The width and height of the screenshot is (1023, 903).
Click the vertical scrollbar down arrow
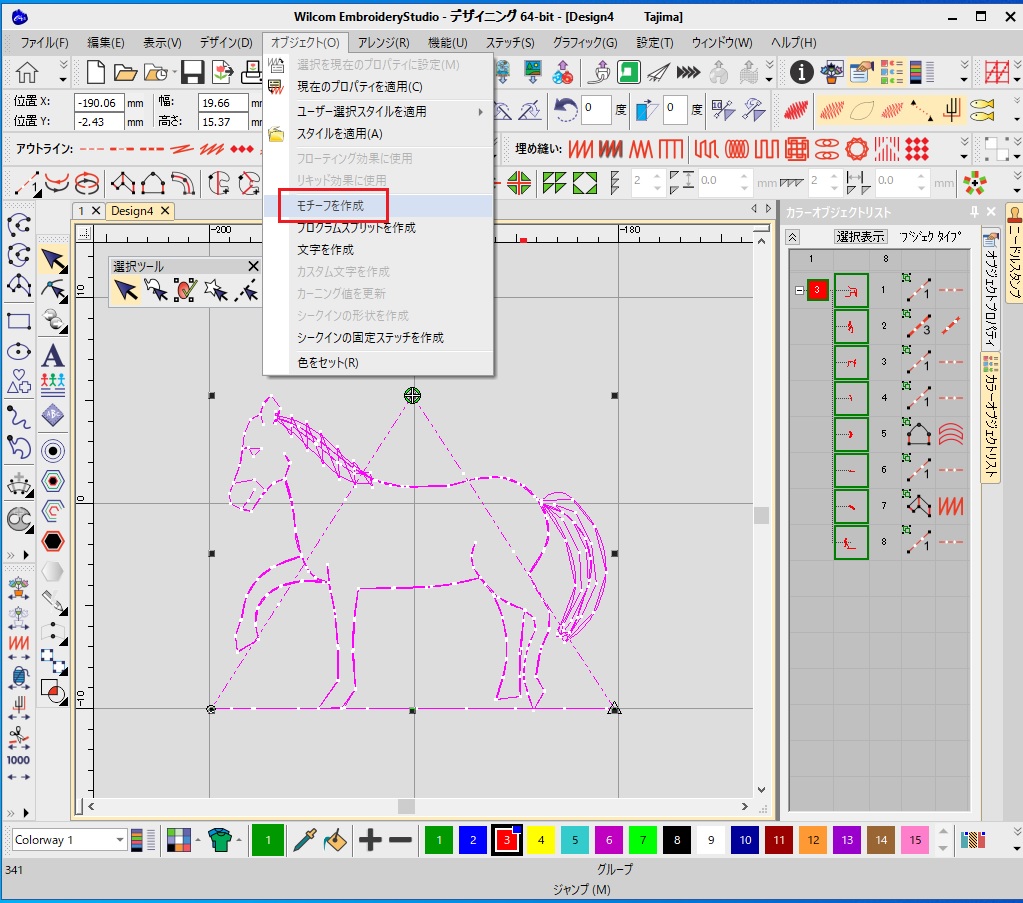pyautogui.click(x=761, y=789)
